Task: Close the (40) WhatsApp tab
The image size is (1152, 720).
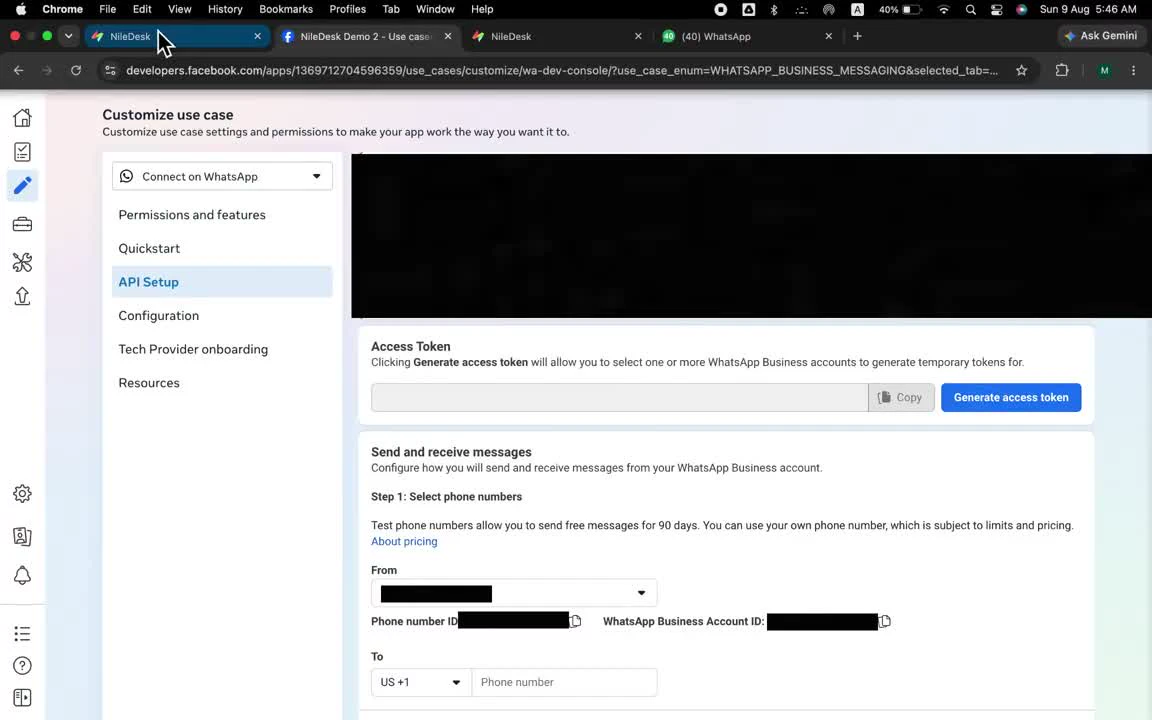Action: pyautogui.click(x=829, y=36)
